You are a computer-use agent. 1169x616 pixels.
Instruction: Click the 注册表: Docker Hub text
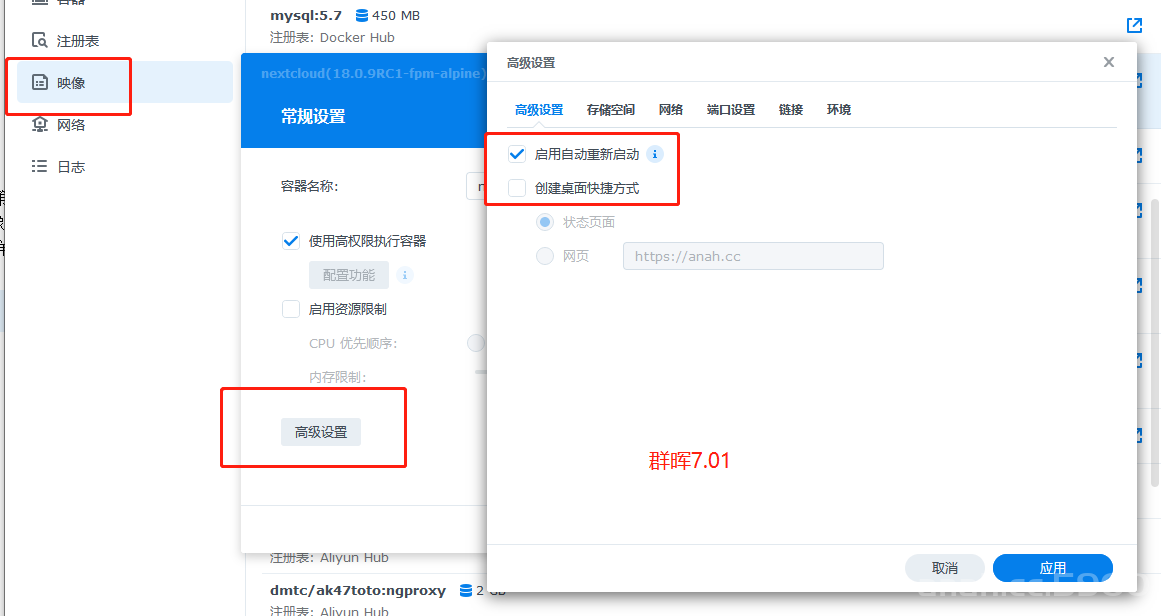[x=333, y=37]
